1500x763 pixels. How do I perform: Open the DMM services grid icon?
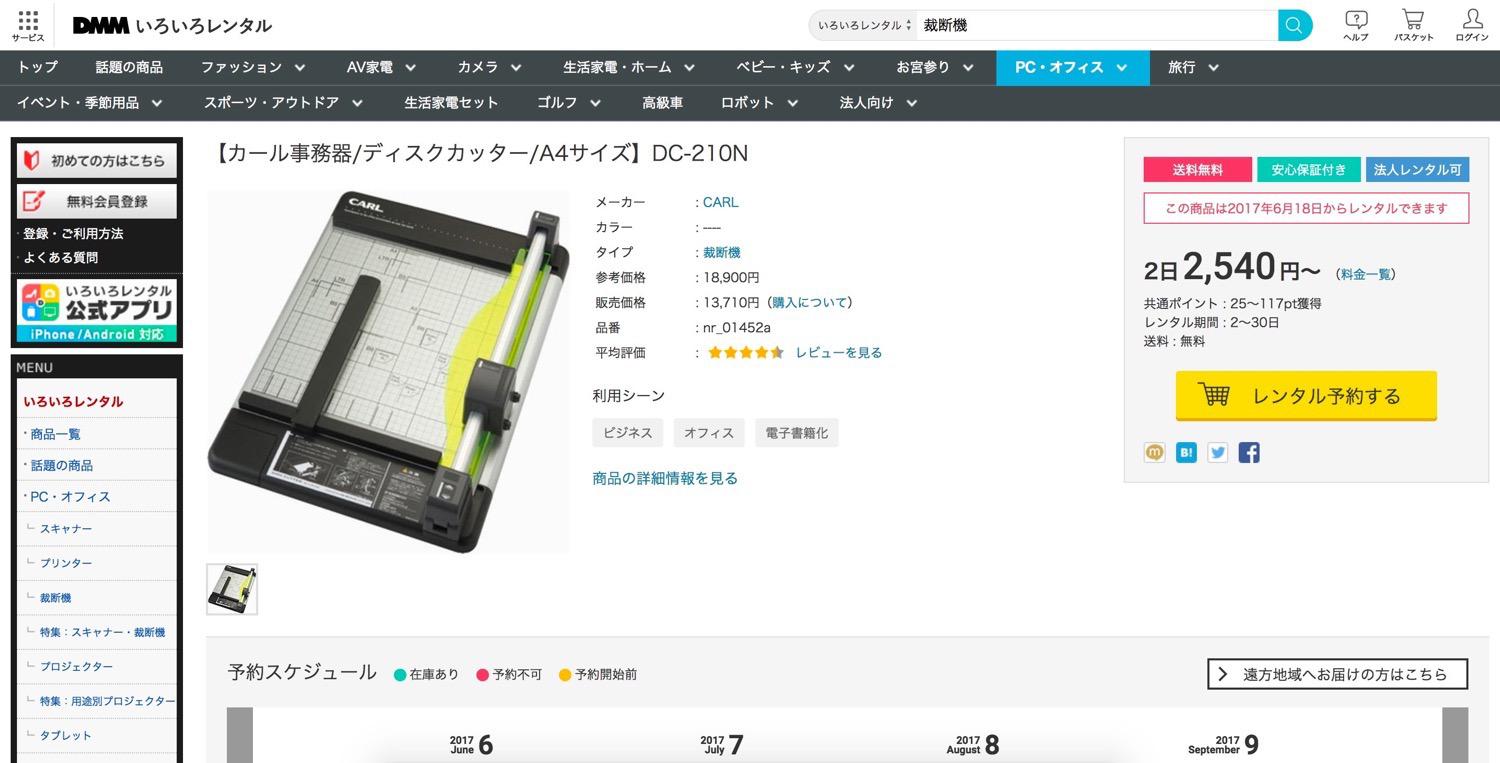point(28,25)
